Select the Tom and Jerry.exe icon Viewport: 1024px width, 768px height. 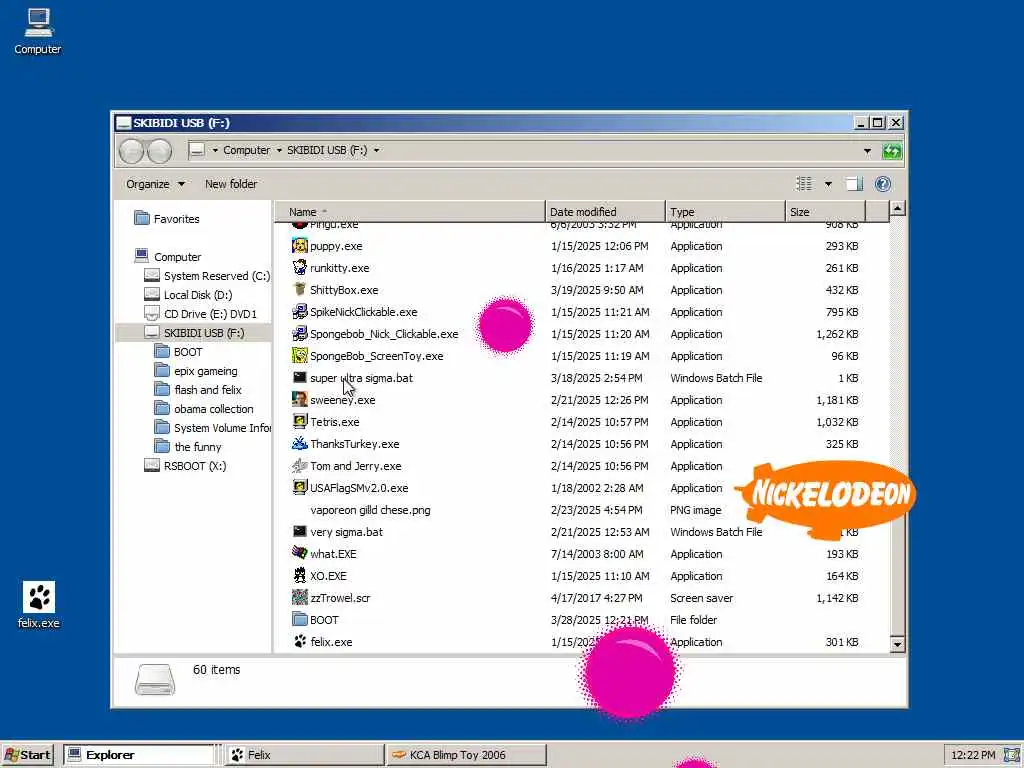(x=300, y=466)
